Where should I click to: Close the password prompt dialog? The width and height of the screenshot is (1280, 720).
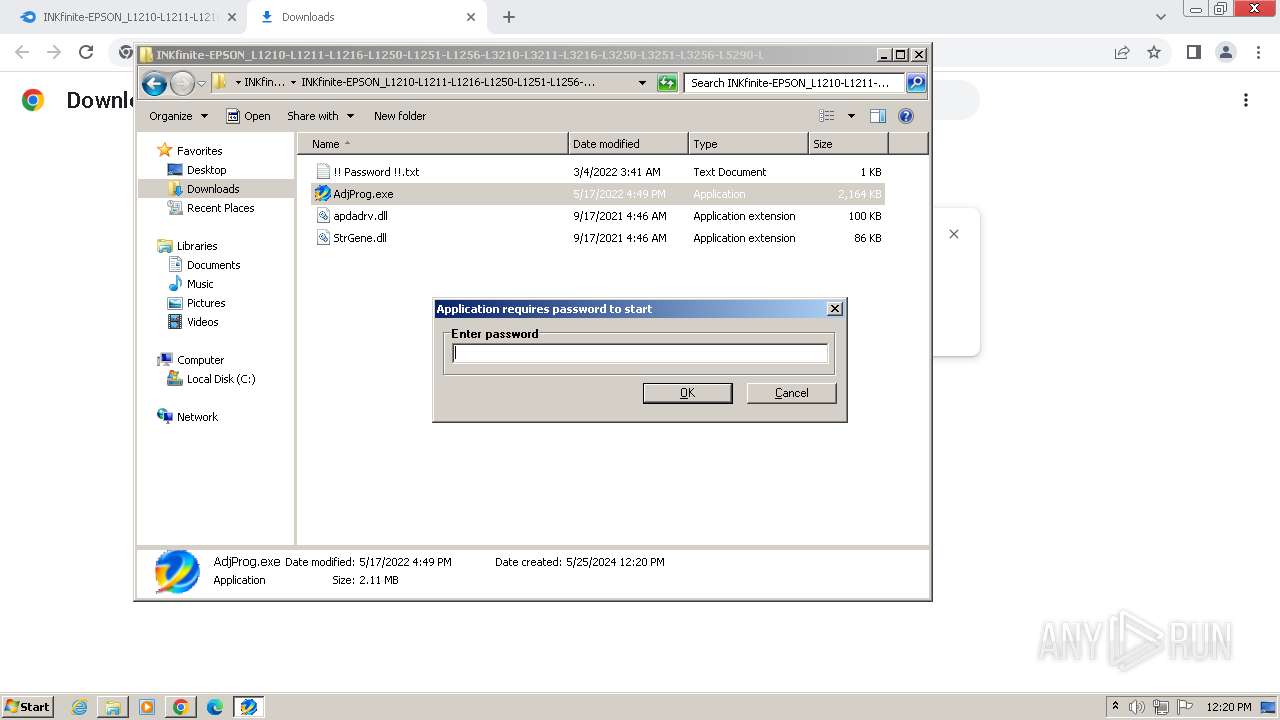pyautogui.click(x=835, y=309)
